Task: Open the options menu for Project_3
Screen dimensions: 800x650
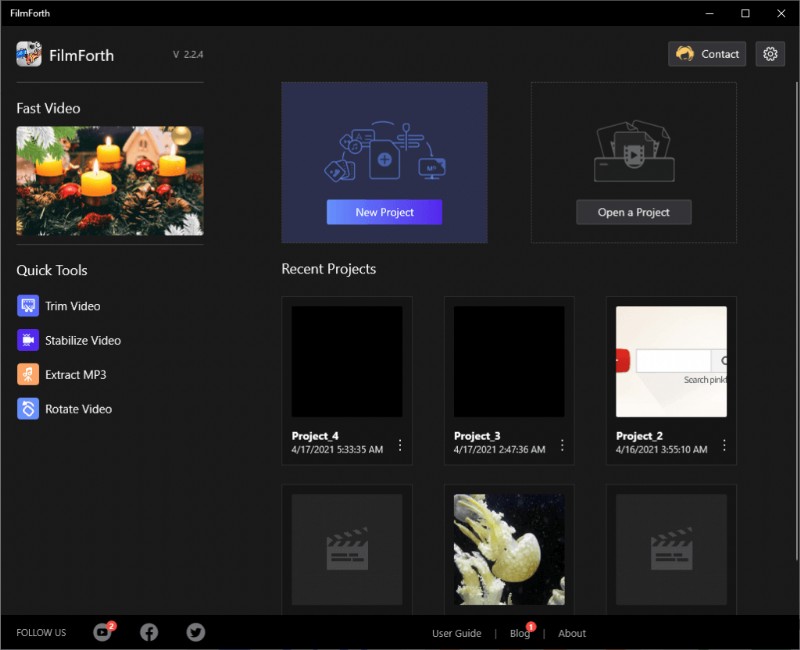Action: pos(562,444)
